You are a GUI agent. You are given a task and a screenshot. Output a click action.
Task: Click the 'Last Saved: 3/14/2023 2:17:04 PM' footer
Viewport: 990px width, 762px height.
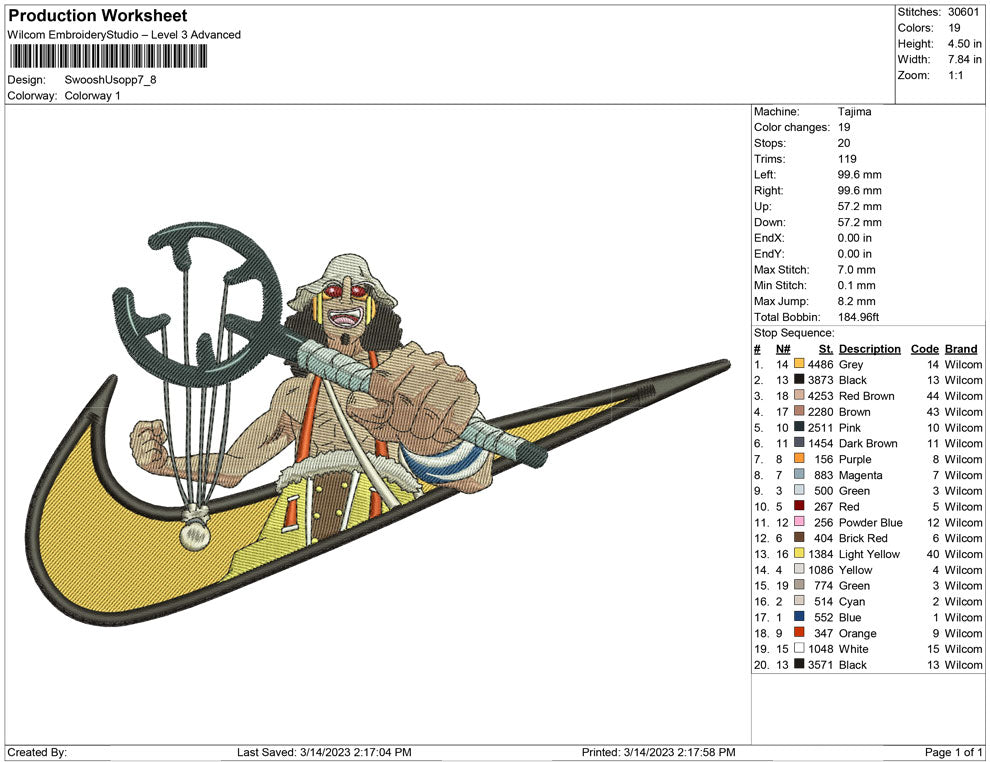coord(324,752)
